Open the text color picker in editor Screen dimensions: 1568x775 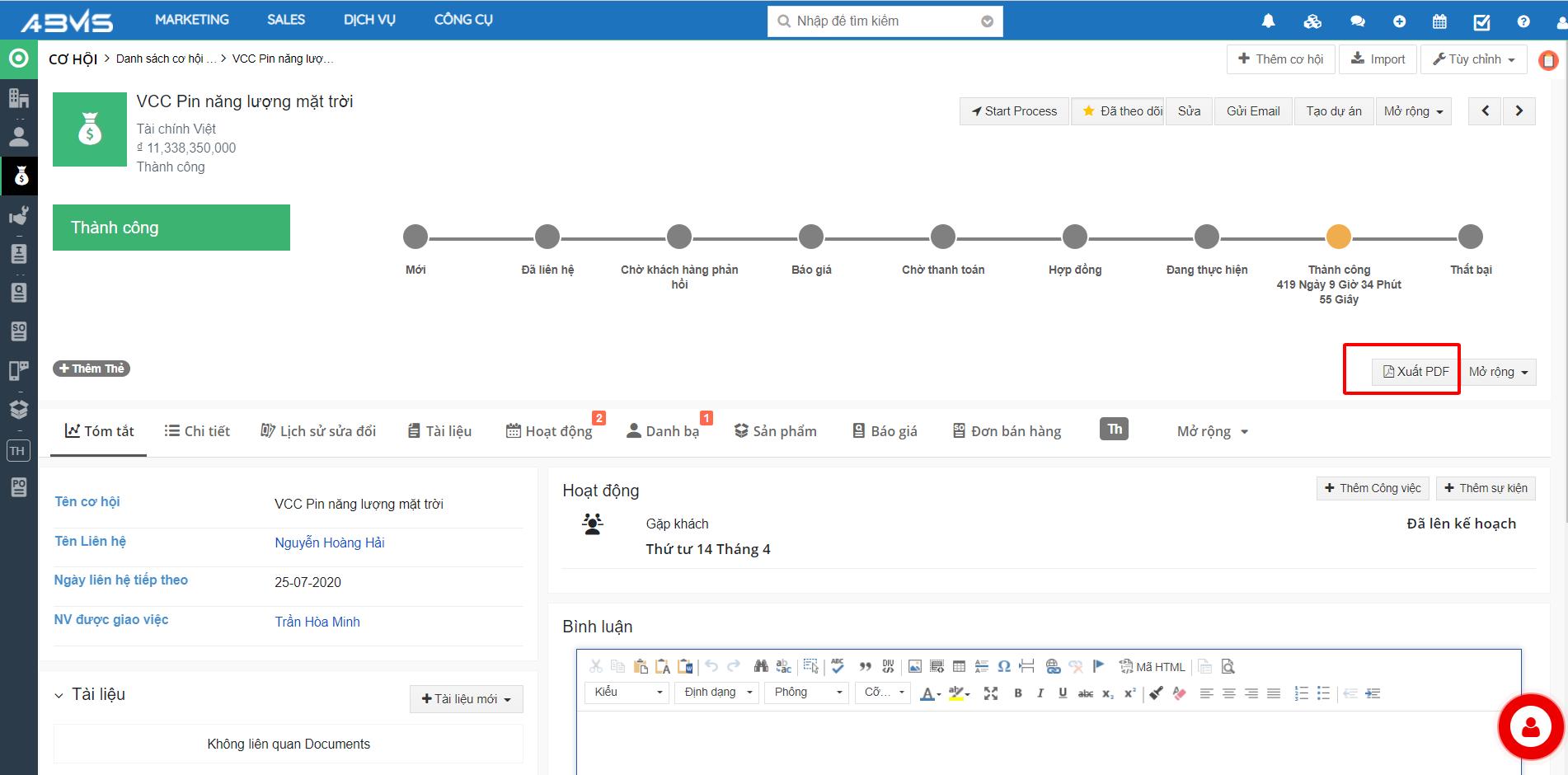[x=930, y=693]
